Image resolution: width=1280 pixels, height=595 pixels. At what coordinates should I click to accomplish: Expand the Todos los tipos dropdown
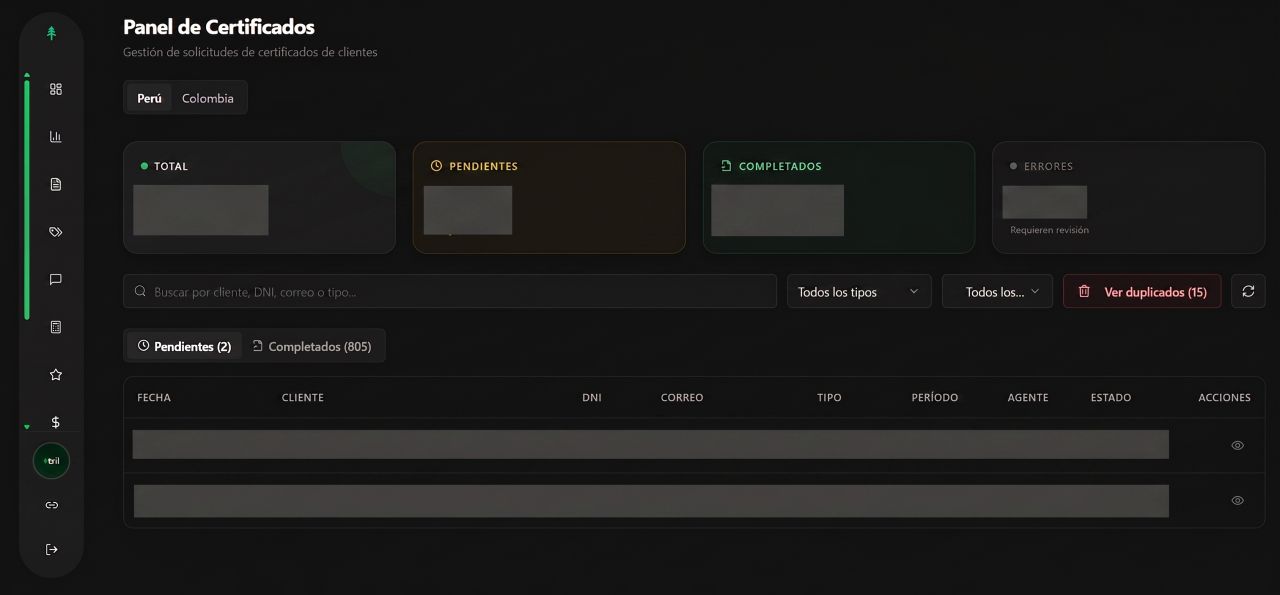tap(859, 291)
